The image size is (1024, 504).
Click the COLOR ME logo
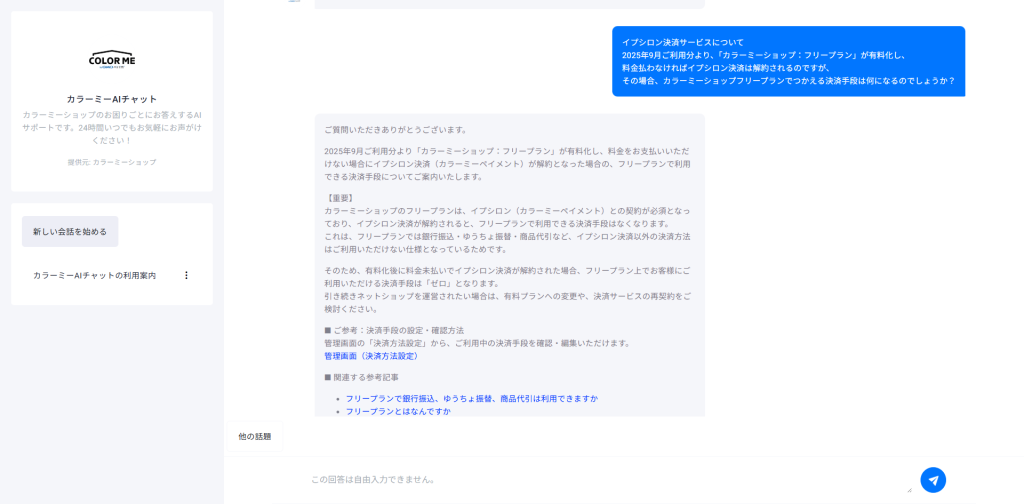(112, 59)
